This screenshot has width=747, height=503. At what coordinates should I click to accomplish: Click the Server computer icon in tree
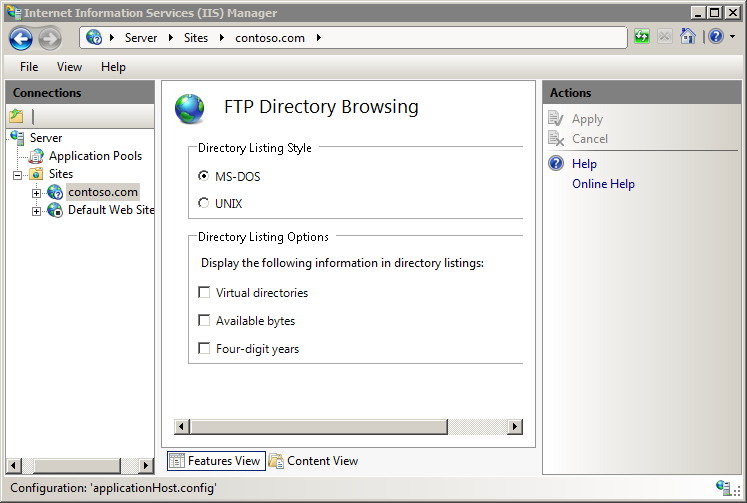[17, 138]
